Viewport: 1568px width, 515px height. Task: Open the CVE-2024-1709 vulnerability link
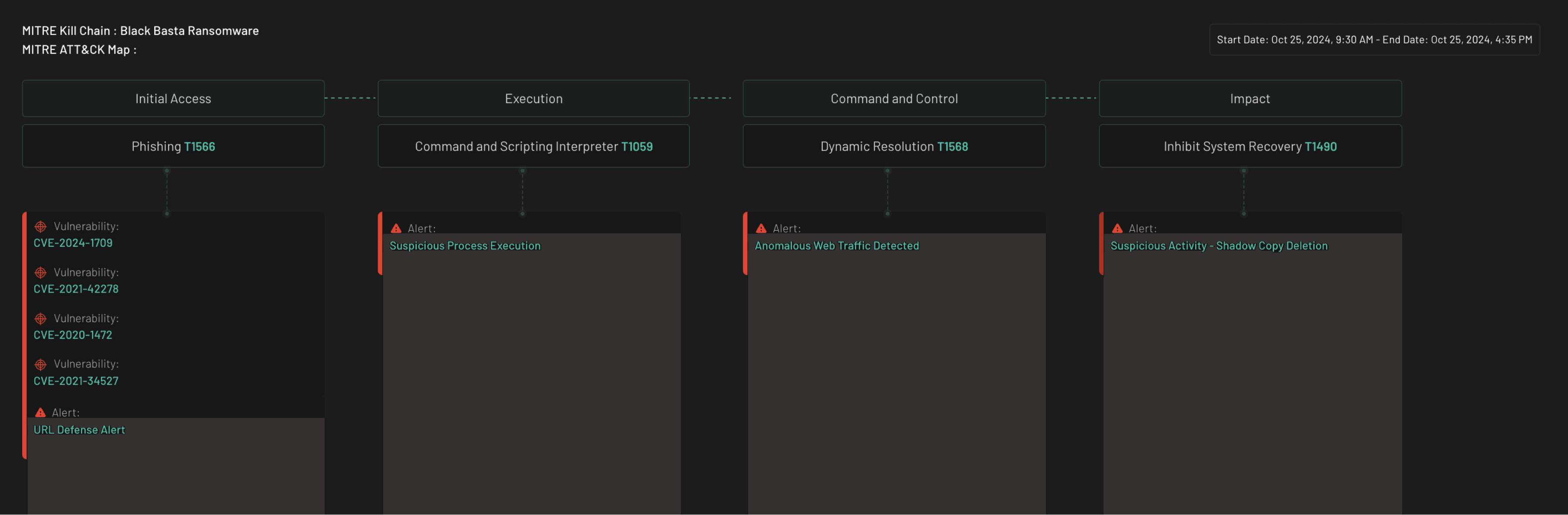(73, 243)
